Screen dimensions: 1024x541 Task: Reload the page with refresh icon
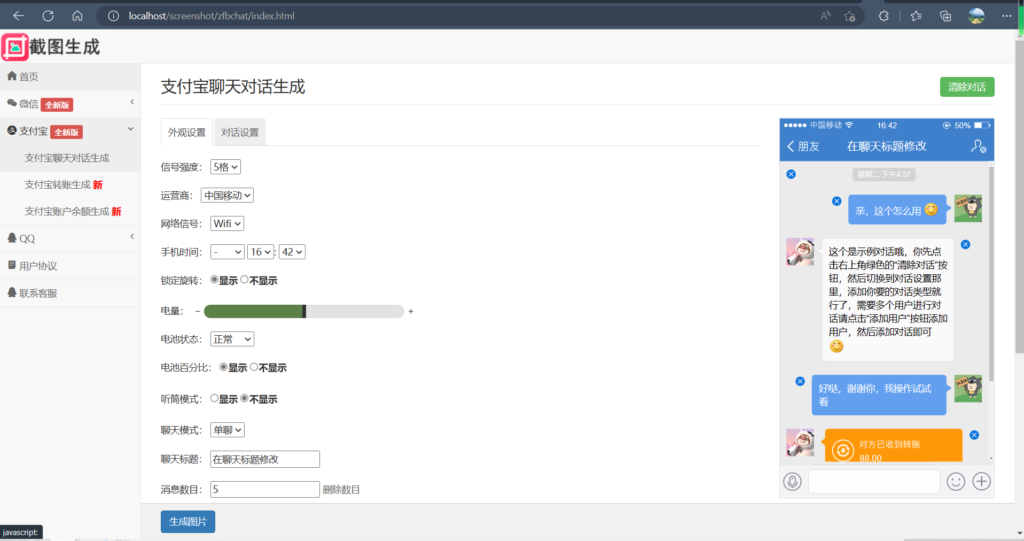pos(48,16)
